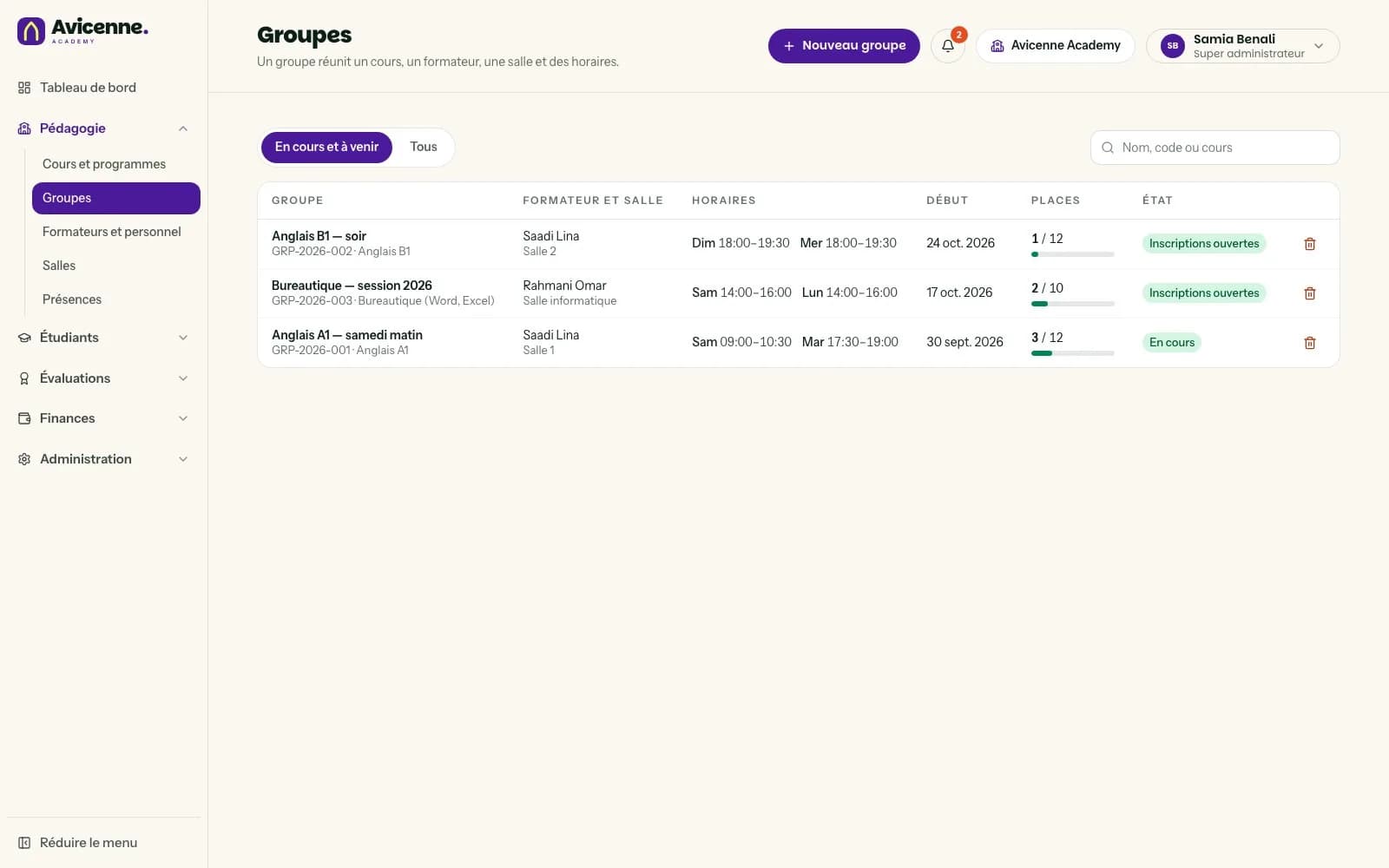Click the Tableau de bord grid icon
This screenshot has height=868, width=1389.
click(24, 88)
